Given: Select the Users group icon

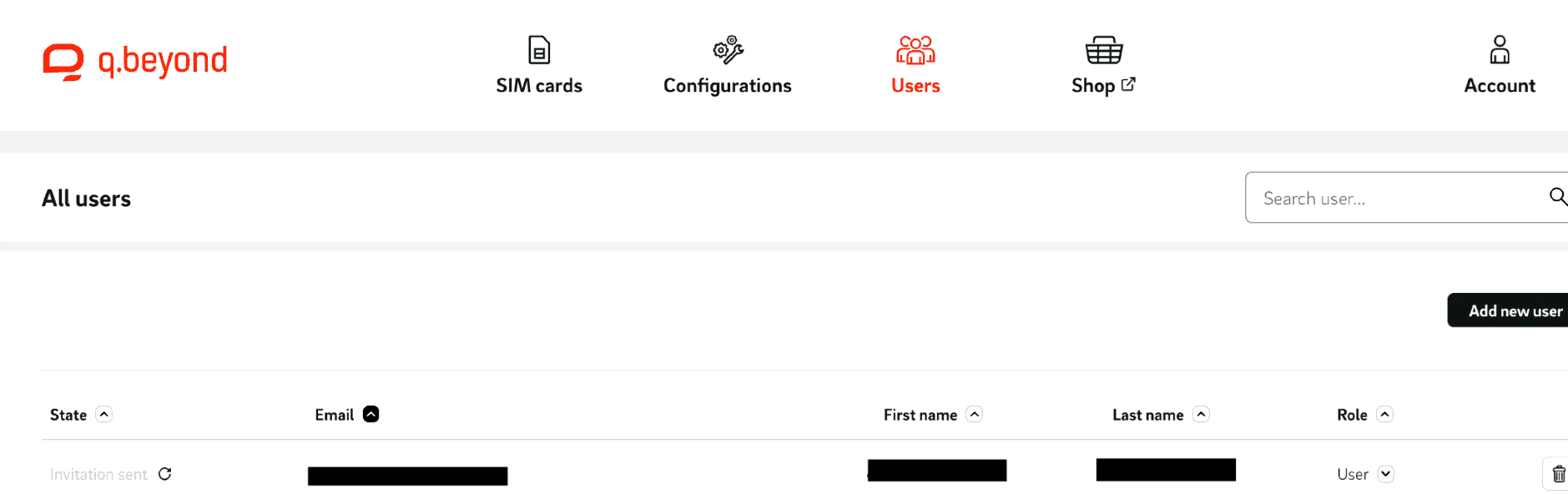Looking at the screenshot, I should point(915,50).
